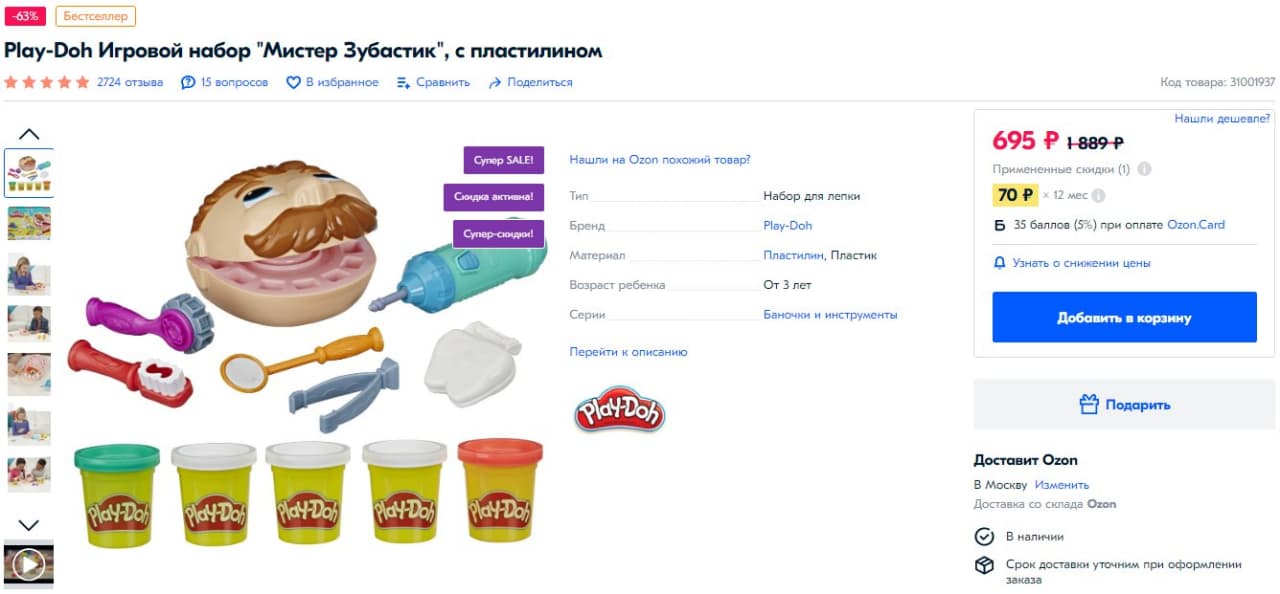Viewport: 1280px width, 594px height.
Task: Click the Баночки и инструменты series link
Action: pyautogui.click(x=830, y=314)
